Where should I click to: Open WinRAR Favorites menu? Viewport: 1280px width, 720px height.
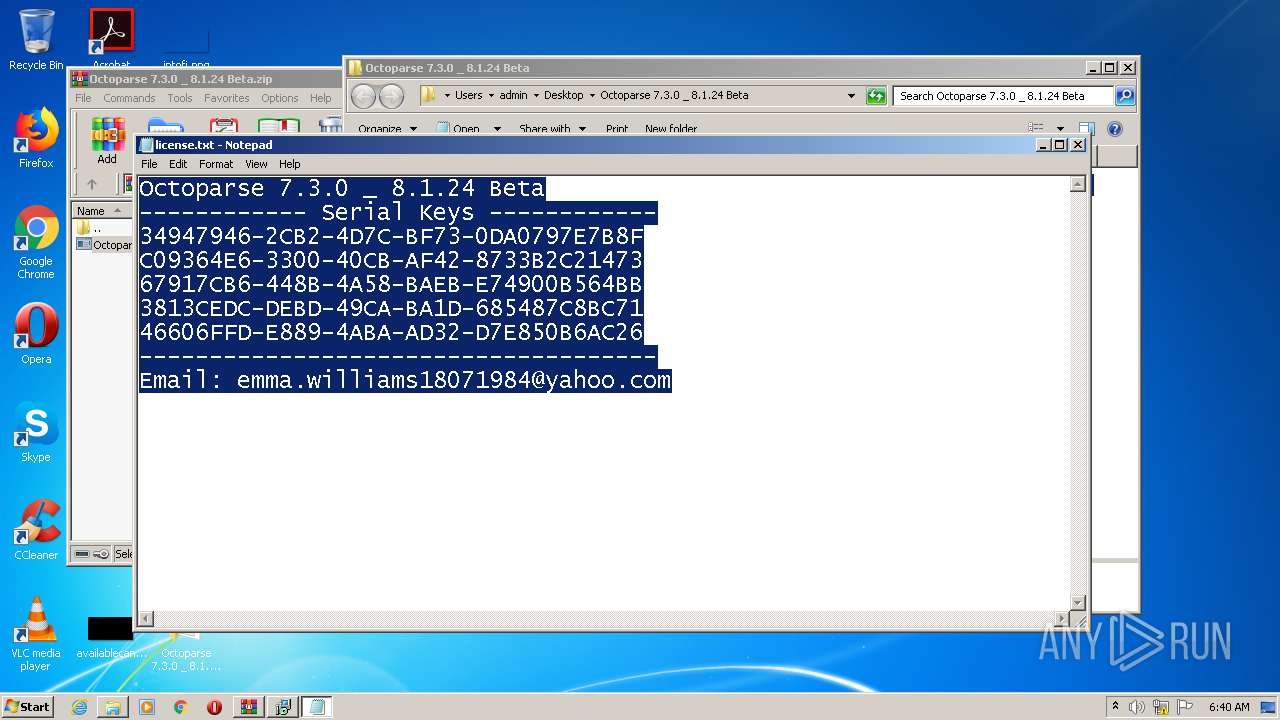[227, 98]
